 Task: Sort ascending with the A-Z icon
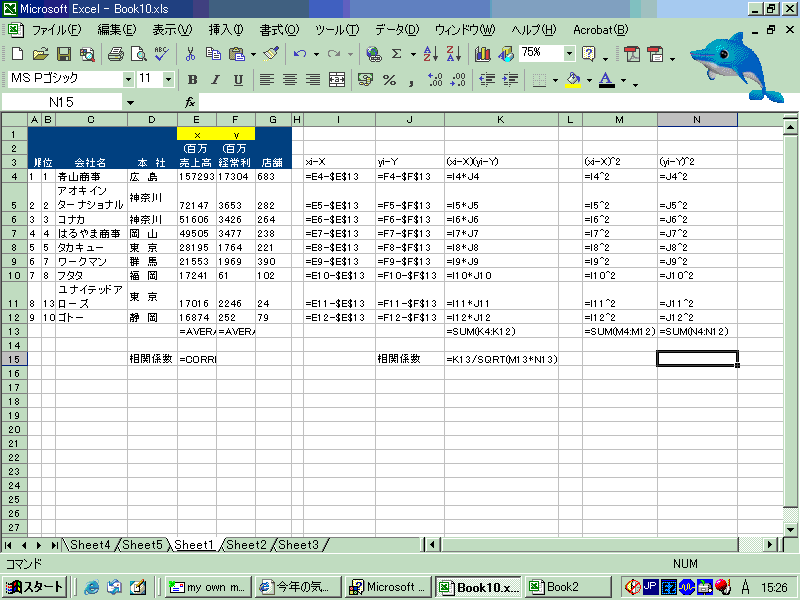click(x=431, y=53)
